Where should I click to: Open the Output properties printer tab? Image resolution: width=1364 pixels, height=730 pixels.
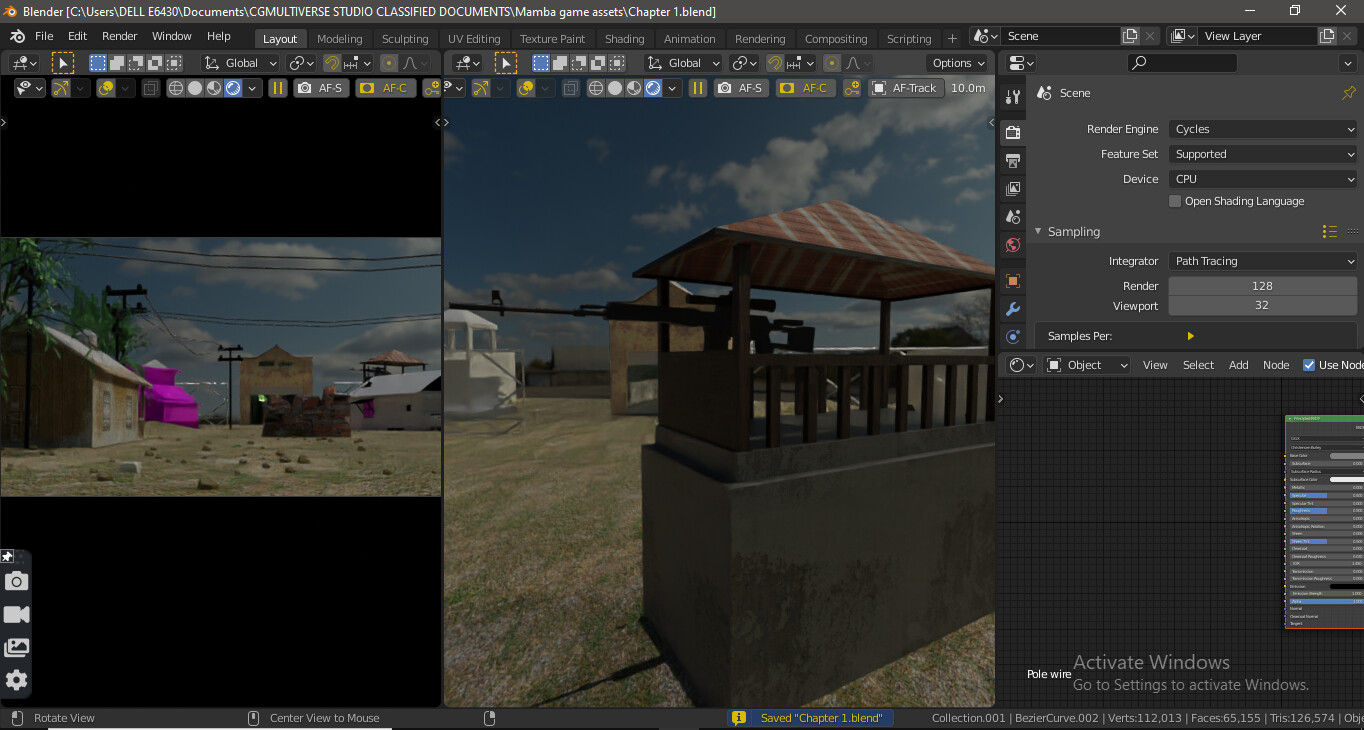coord(1012,161)
